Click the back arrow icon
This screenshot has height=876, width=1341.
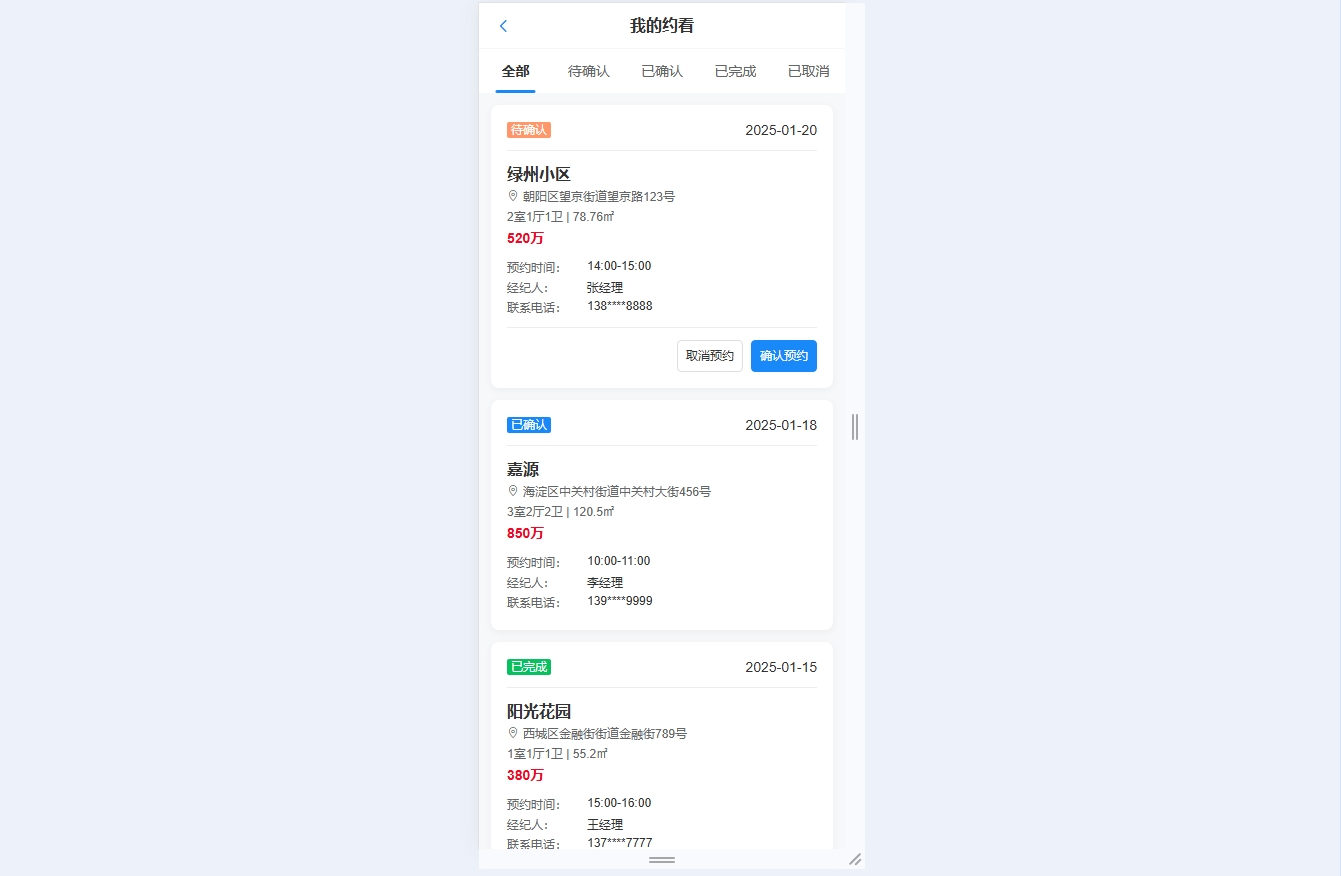click(x=503, y=26)
